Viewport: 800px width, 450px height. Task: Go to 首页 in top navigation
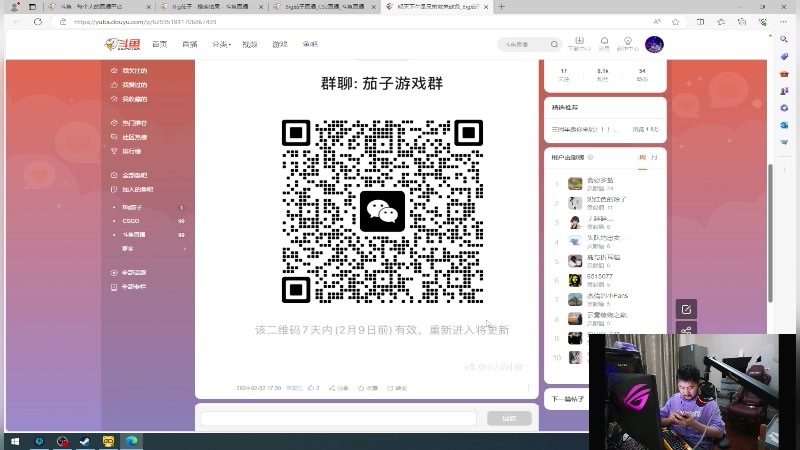(x=160, y=44)
